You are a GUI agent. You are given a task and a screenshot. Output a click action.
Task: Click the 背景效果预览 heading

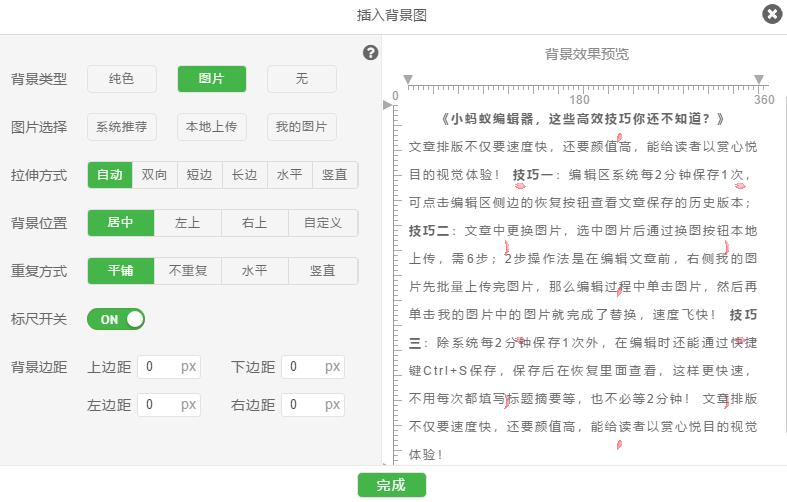(587, 54)
